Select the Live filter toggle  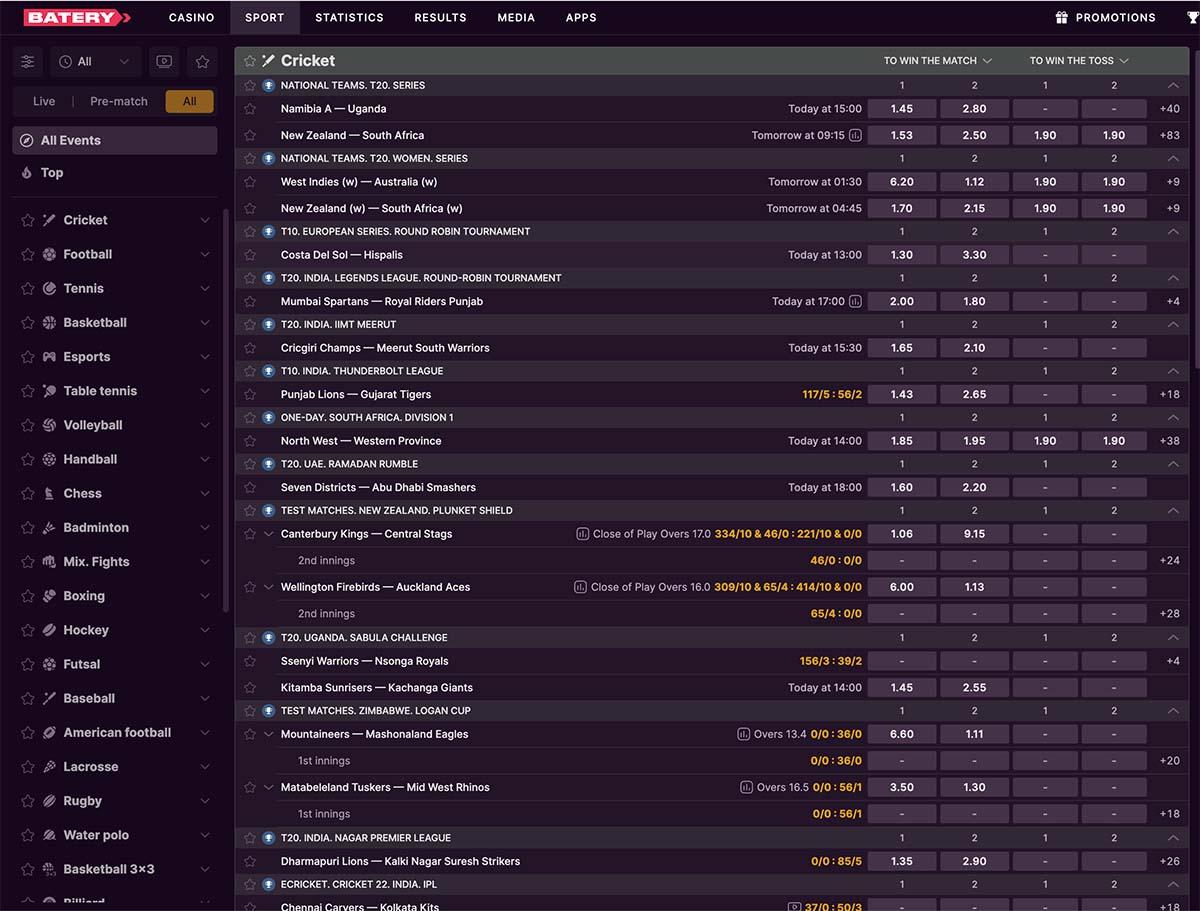[44, 101]
